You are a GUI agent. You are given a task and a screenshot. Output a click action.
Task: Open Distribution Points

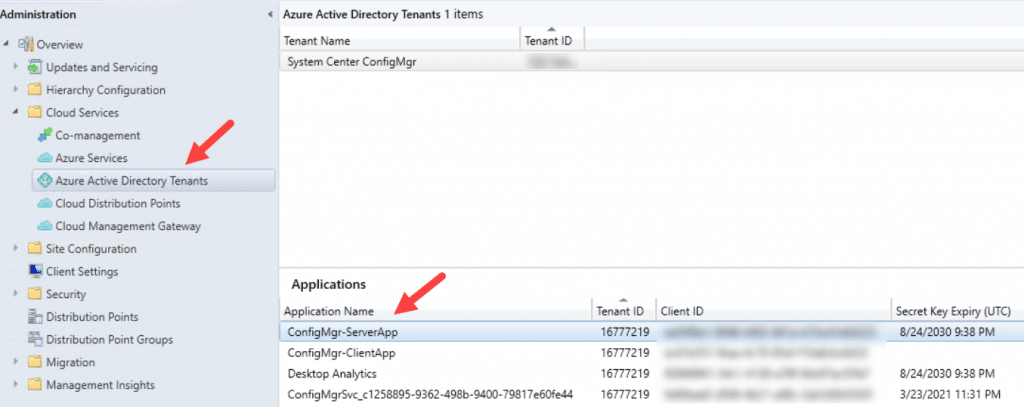tap(92, 317)
